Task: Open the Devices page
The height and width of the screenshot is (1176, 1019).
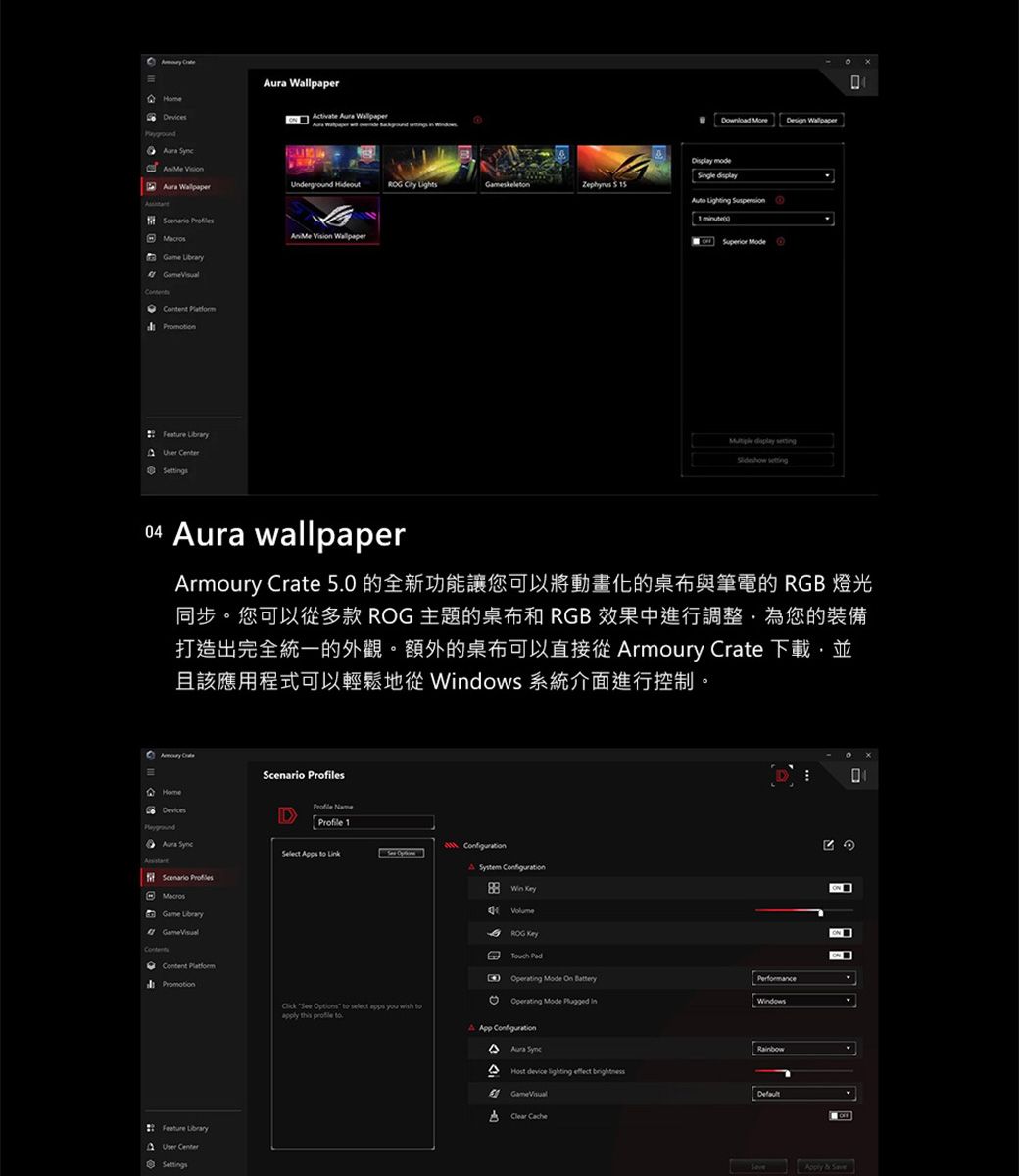Action: pos(174,116)
